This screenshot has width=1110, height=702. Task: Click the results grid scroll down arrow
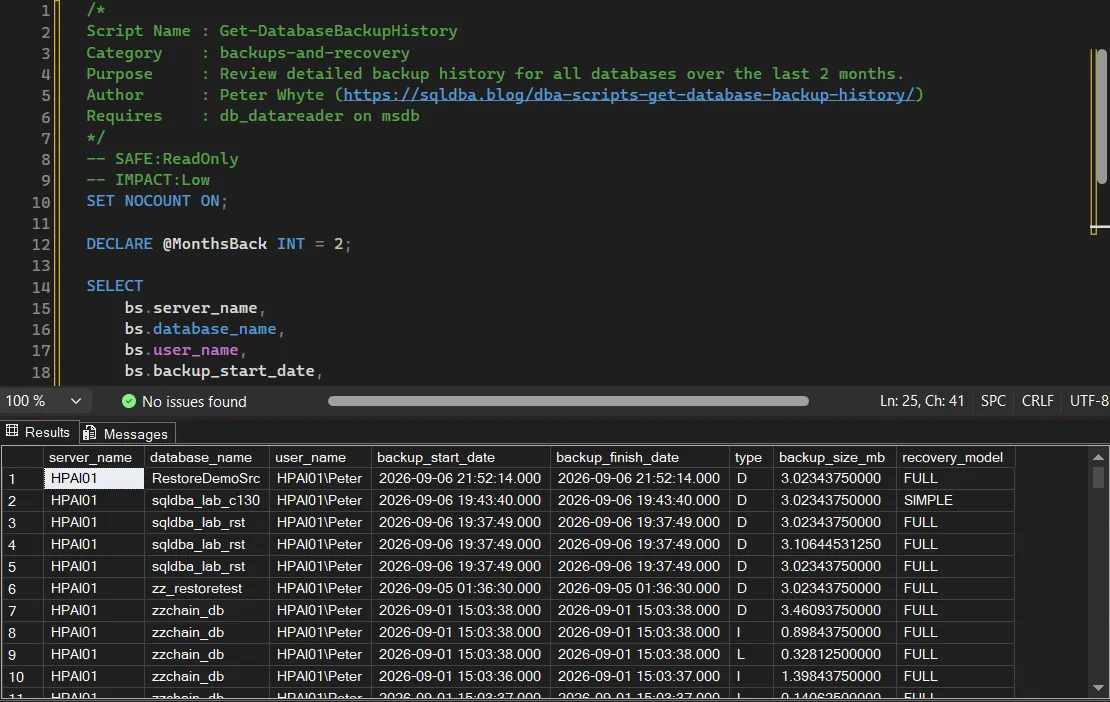pos(1098,687)
